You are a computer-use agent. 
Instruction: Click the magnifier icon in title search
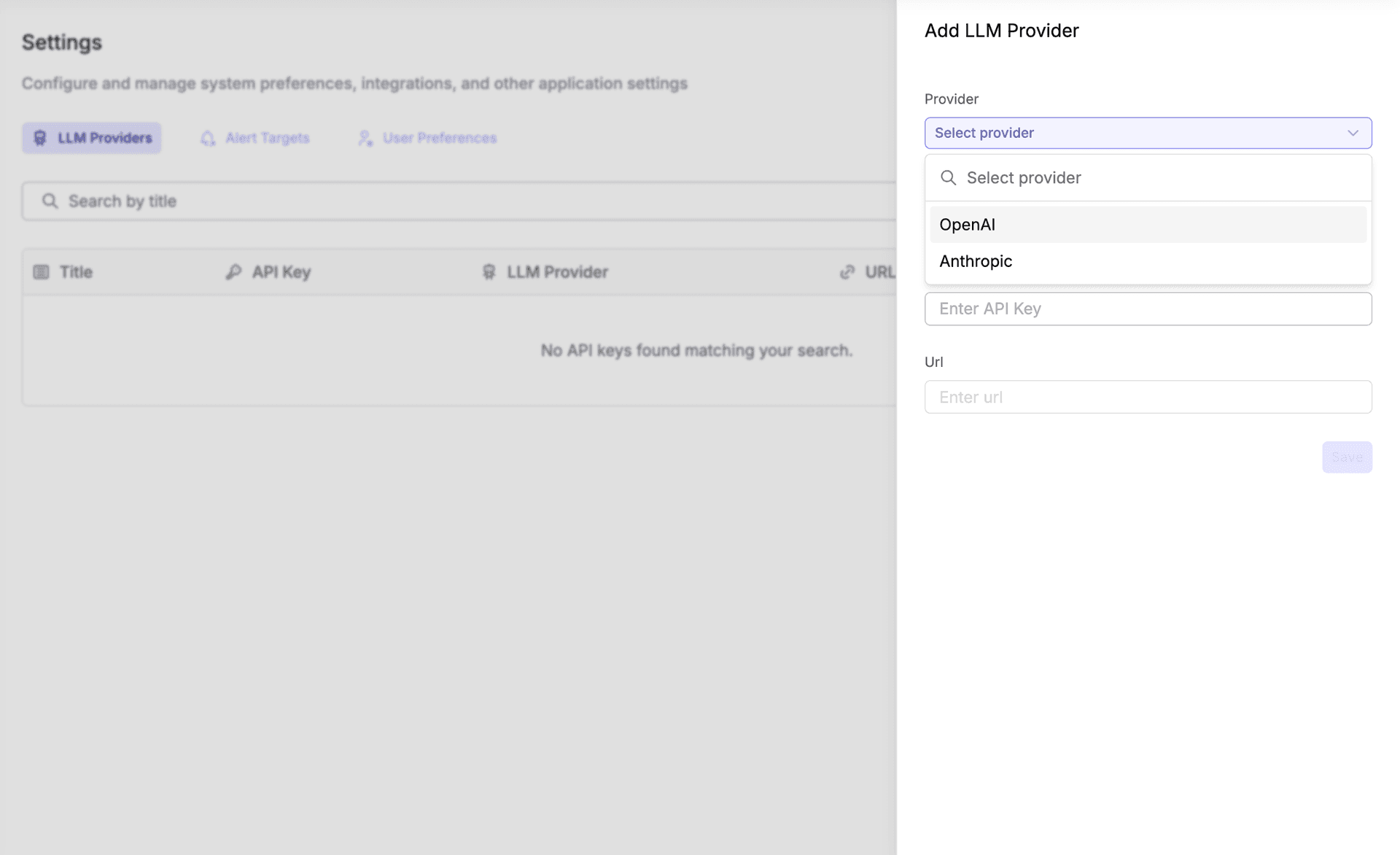50,201
